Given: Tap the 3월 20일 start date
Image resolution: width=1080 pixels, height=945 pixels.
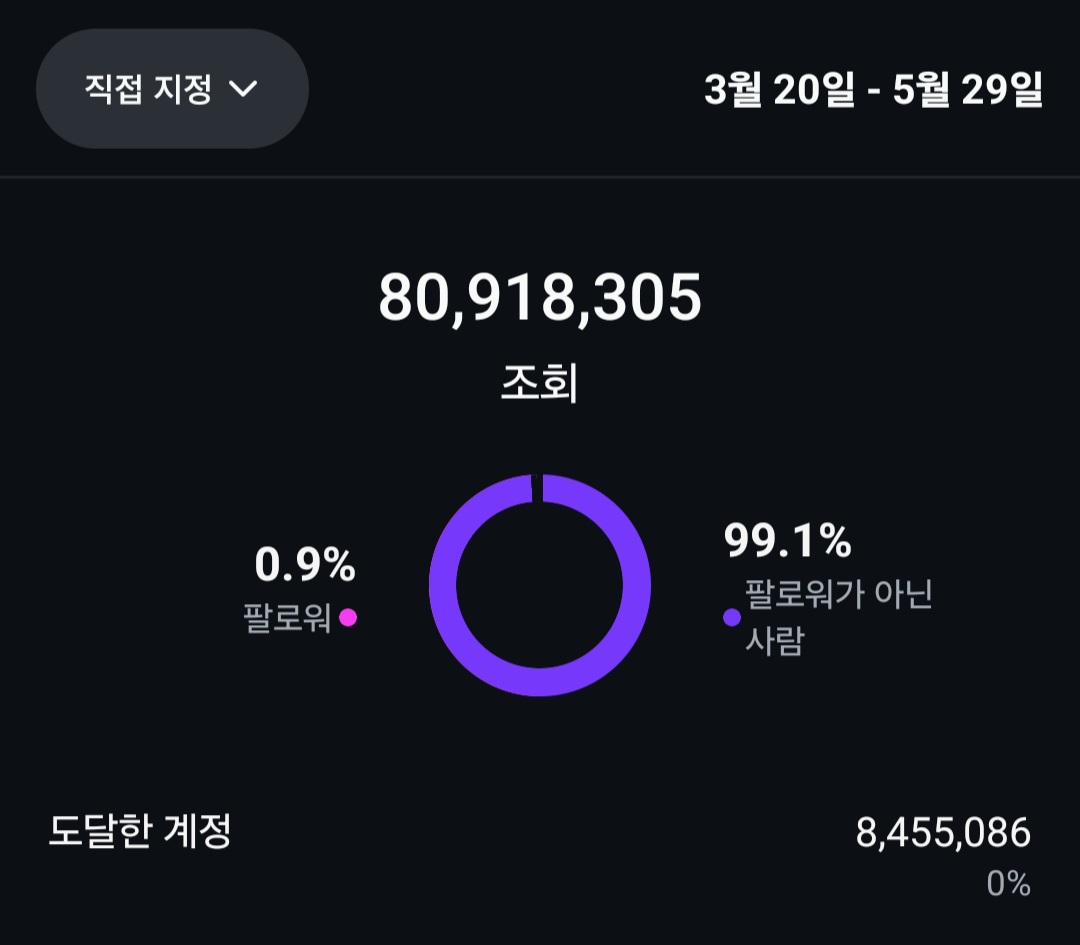Looking at the screenshot, I should click(780, 90).
